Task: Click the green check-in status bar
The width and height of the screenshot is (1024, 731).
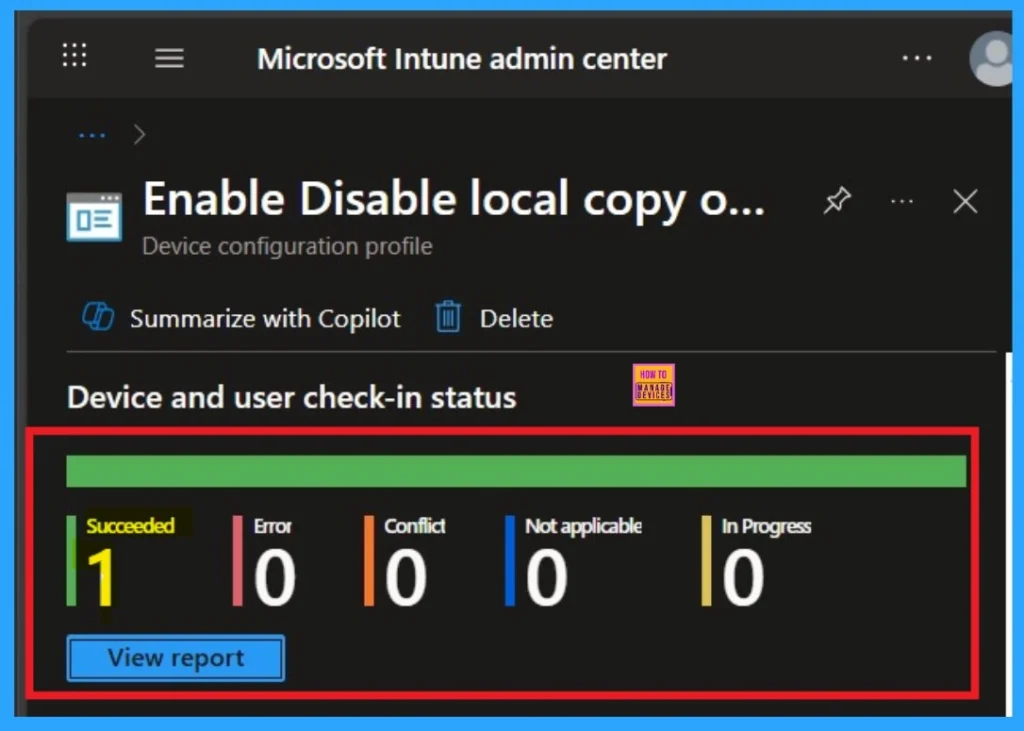Action: 516,471
